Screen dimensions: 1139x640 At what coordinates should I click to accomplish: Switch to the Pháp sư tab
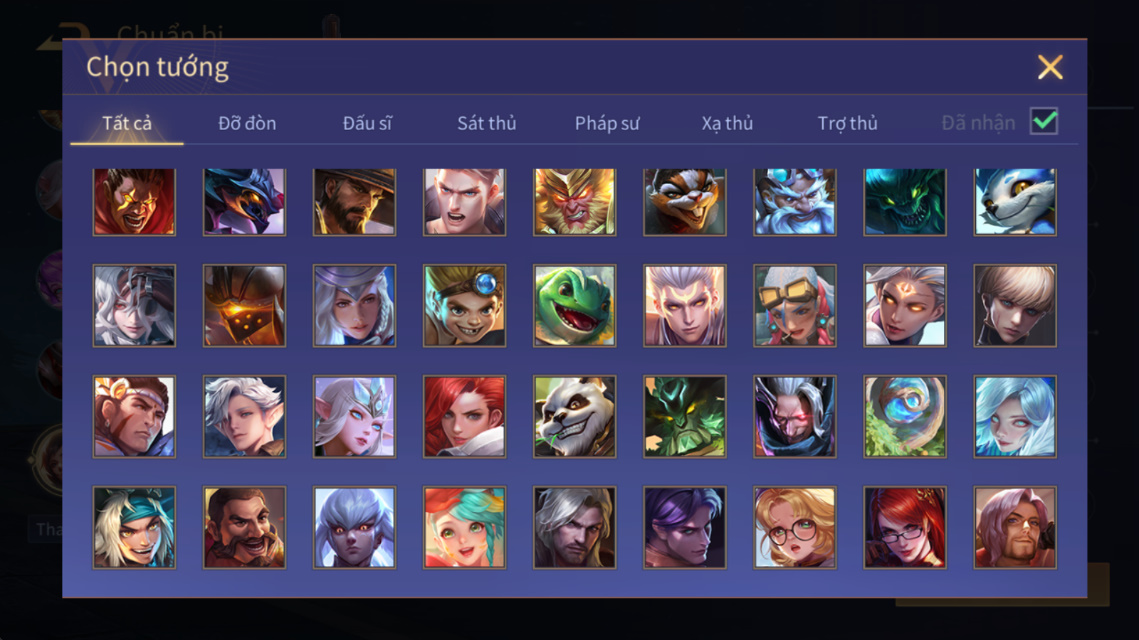pos(607,123)
